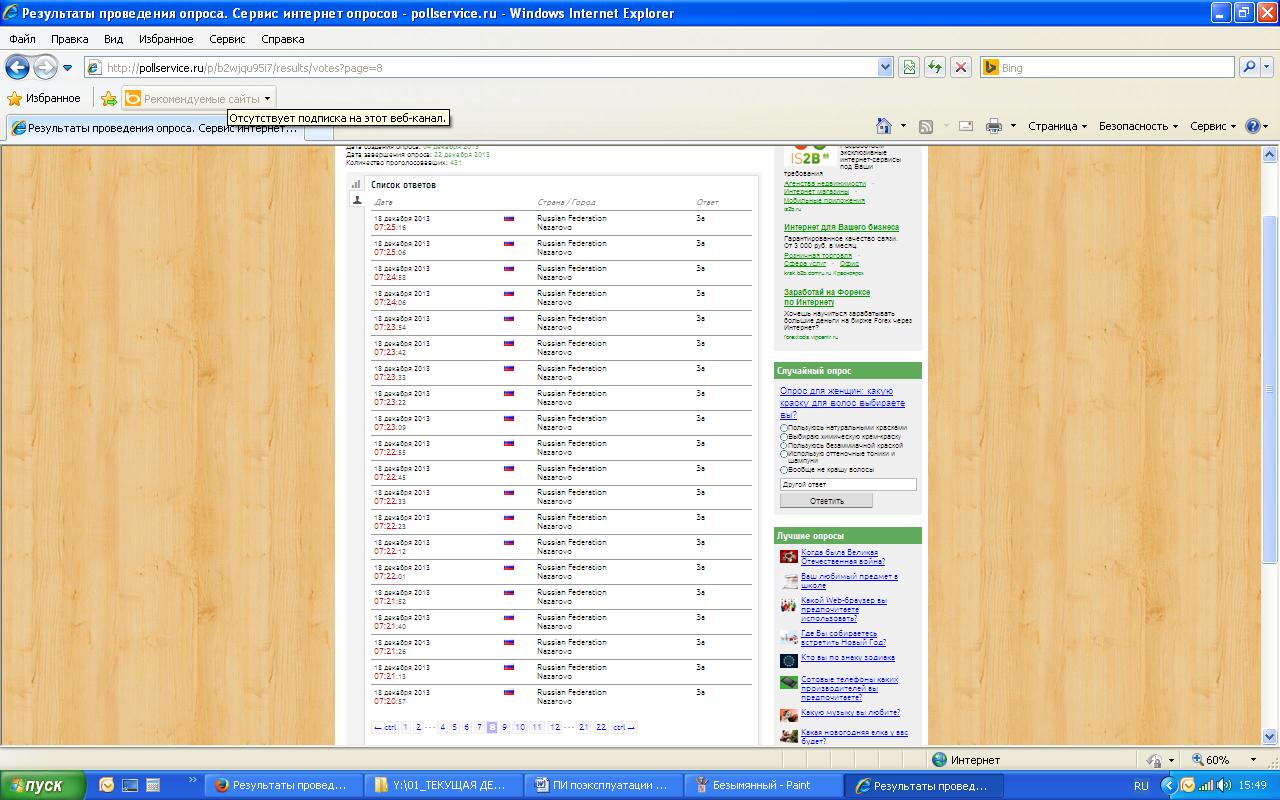Click the 'Заработай на Форексе' ad link
This screenshot has width=1280, height=800.
coord(827,297)
